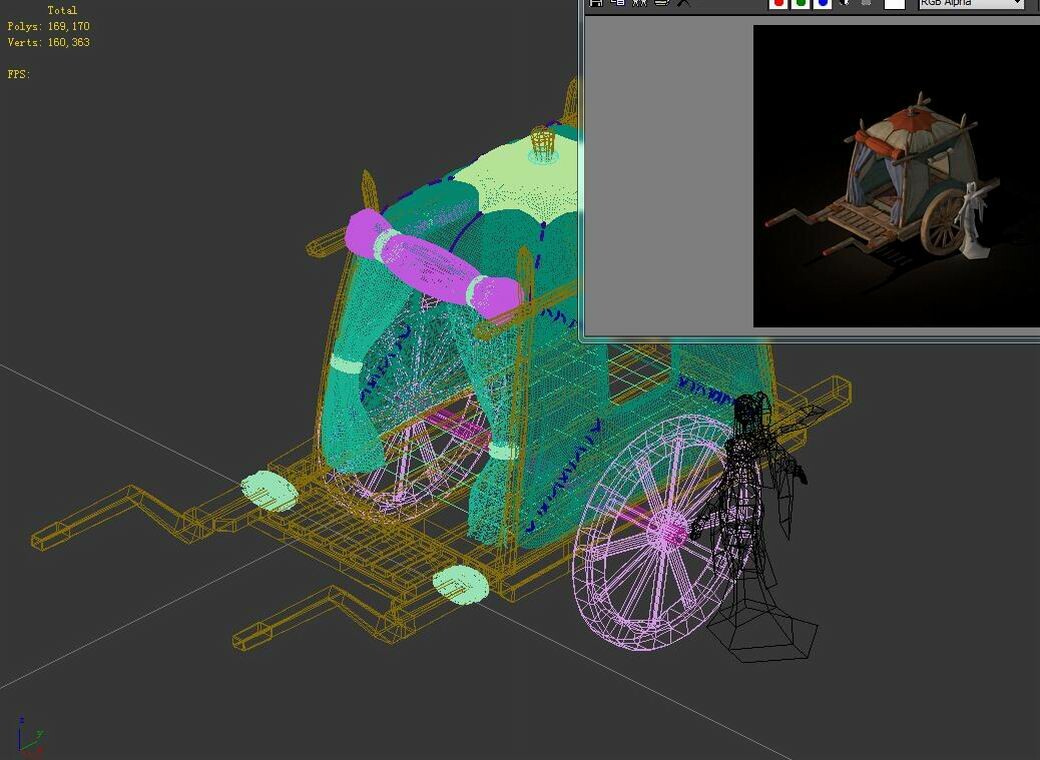Open the RGB Alpha channel dropdown
This screenshot has width=1040, height=760.
click(x=971, y=3)
